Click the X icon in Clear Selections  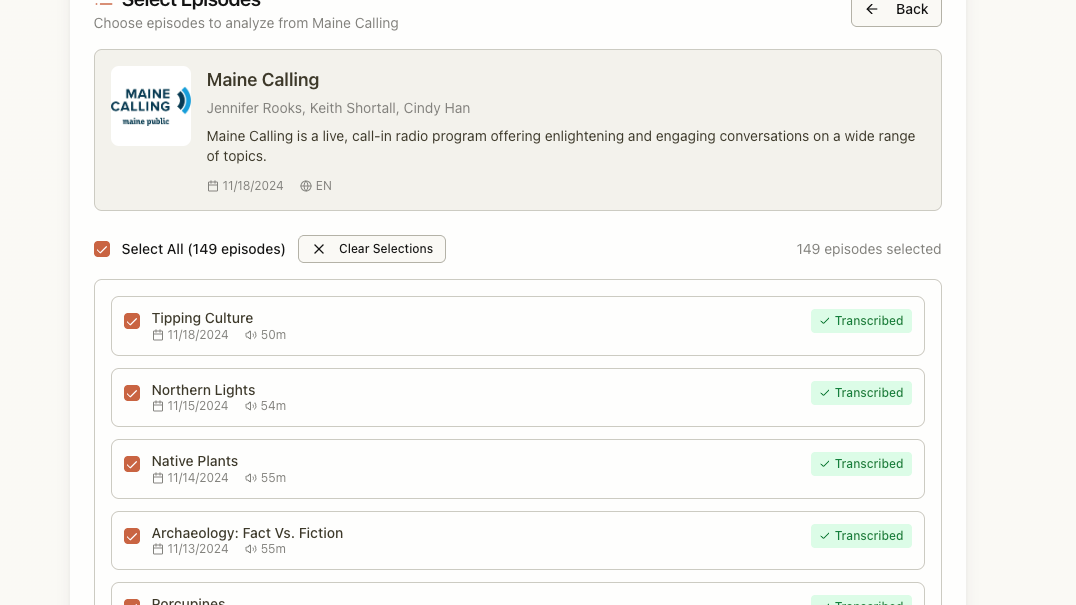coord(318,249)
